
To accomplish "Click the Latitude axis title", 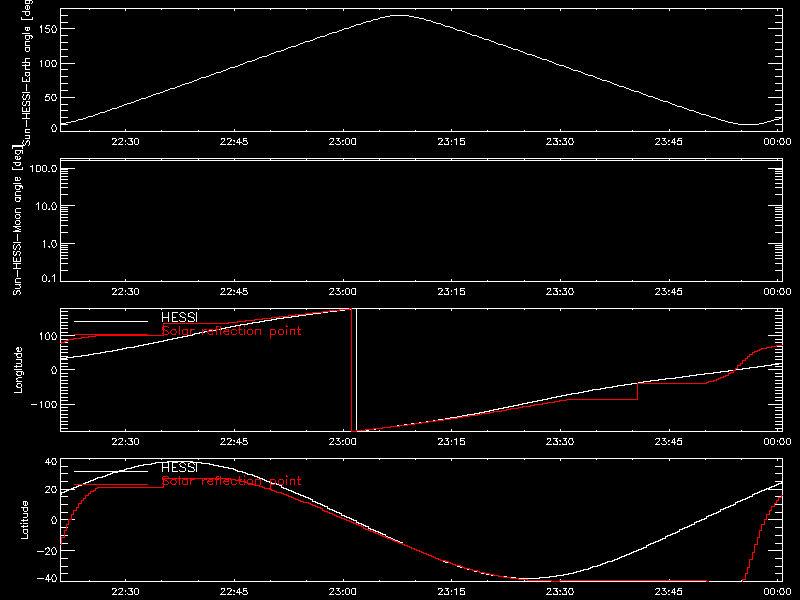I will 24,520.
